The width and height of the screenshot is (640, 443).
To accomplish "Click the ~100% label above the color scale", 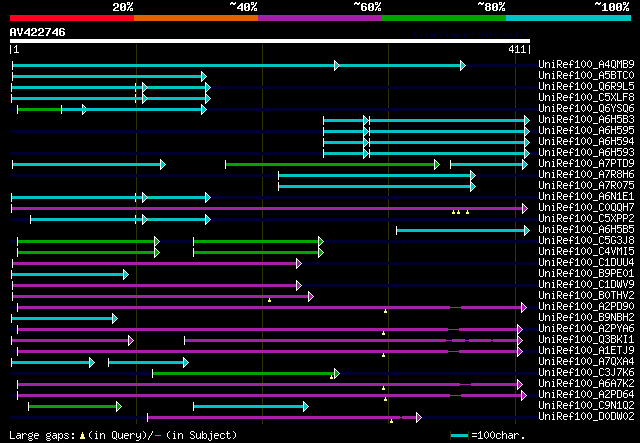I will coord(612,7).
